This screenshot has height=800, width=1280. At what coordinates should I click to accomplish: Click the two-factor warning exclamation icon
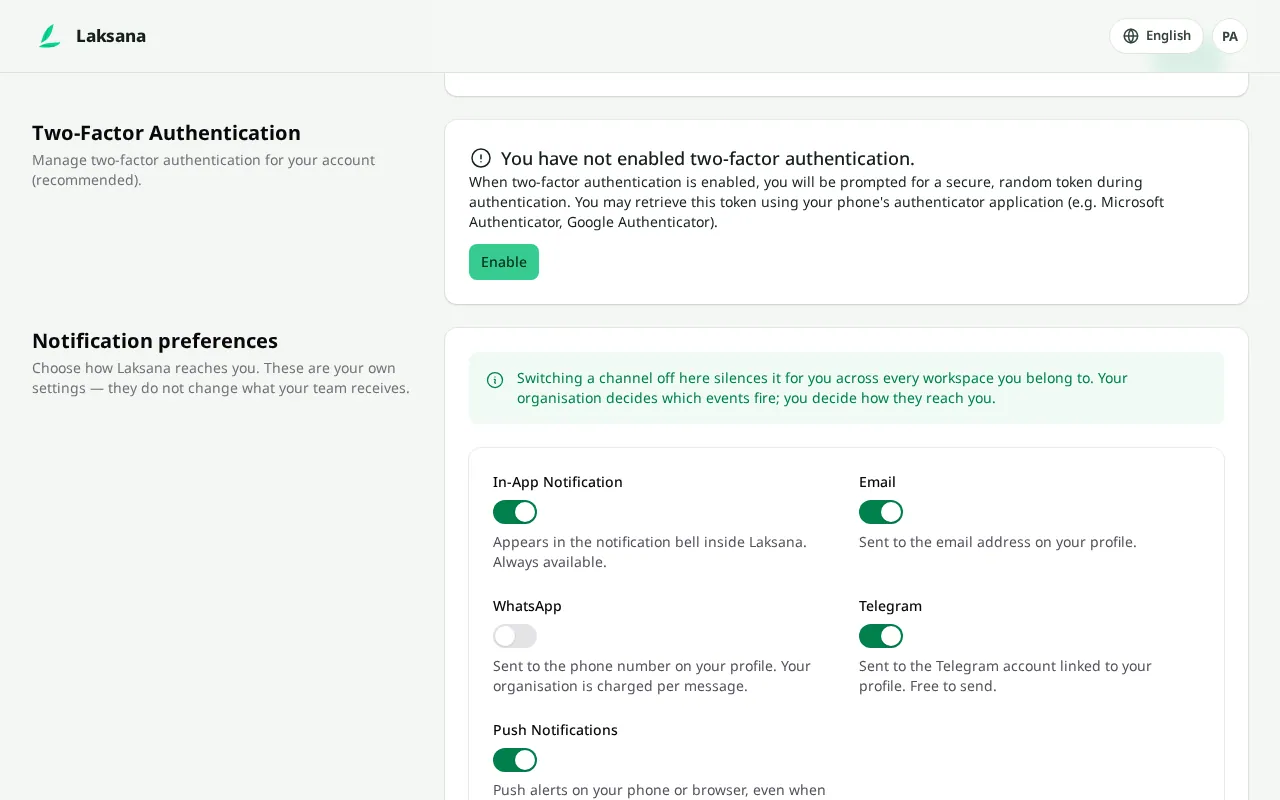tap(481, 158)
